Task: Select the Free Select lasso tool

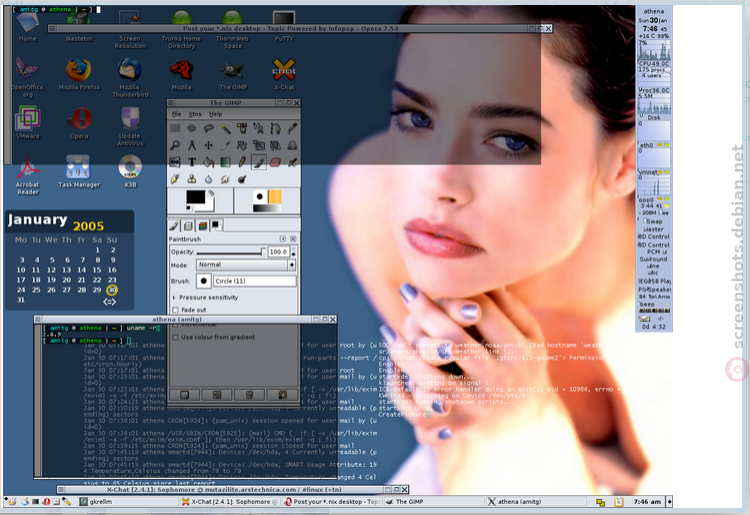Action: coord(209,128)
